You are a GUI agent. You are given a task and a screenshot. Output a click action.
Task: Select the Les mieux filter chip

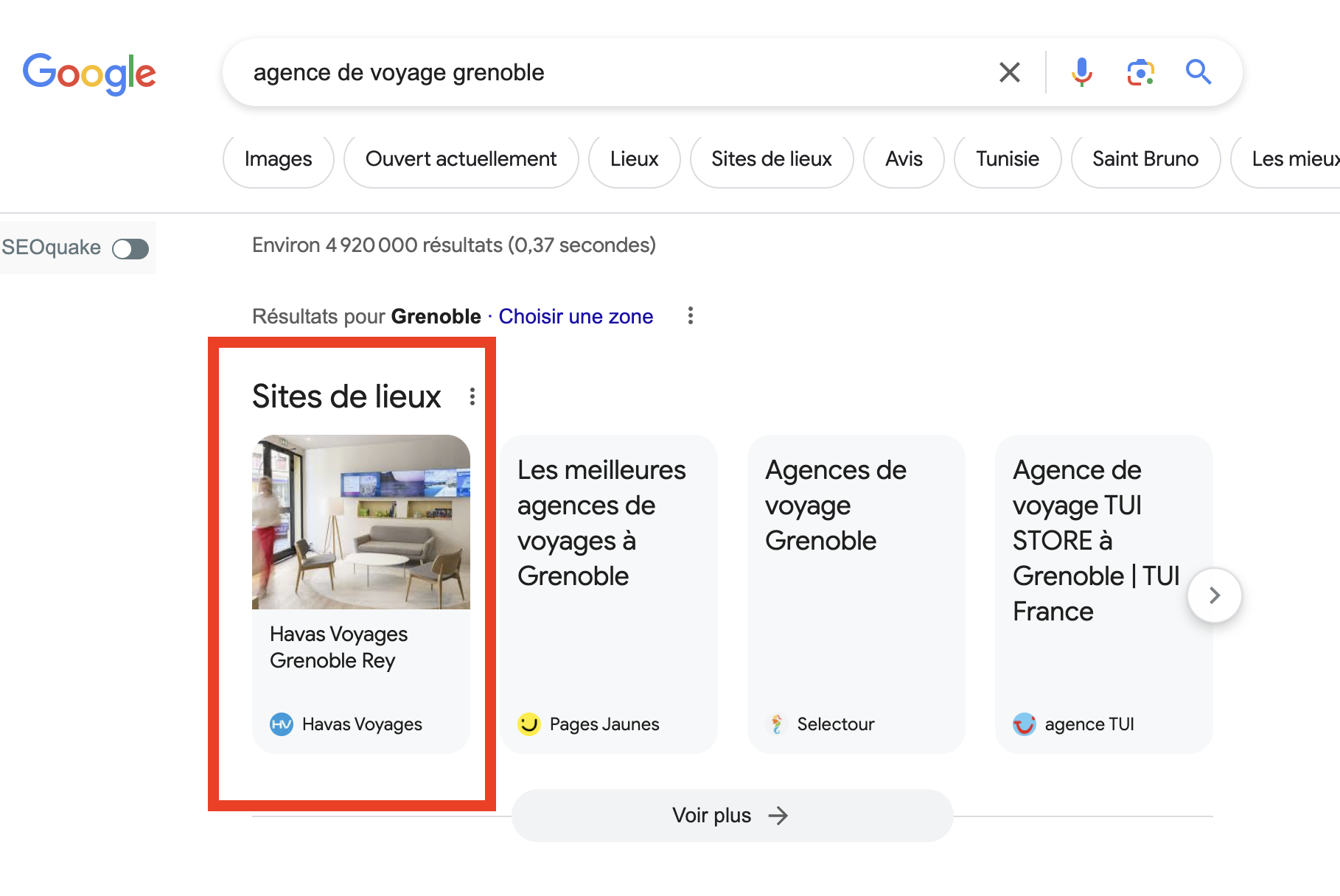[x=1286, y=159]
